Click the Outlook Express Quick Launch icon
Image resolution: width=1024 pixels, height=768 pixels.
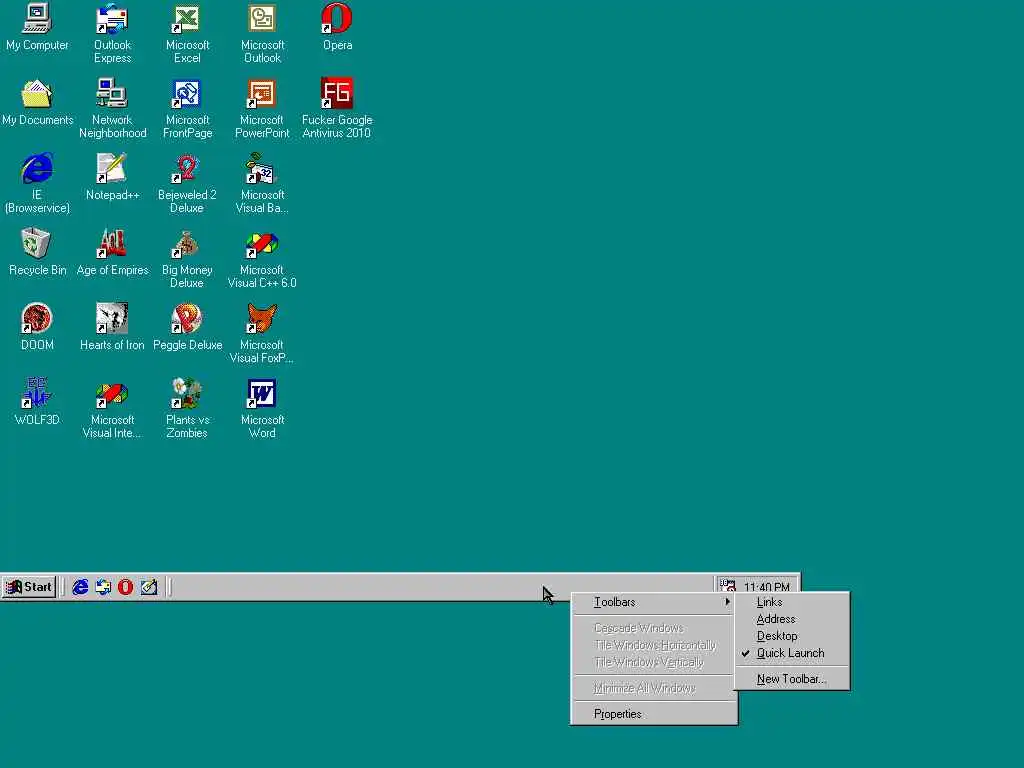pyautogui.click(x=103, y=587)
